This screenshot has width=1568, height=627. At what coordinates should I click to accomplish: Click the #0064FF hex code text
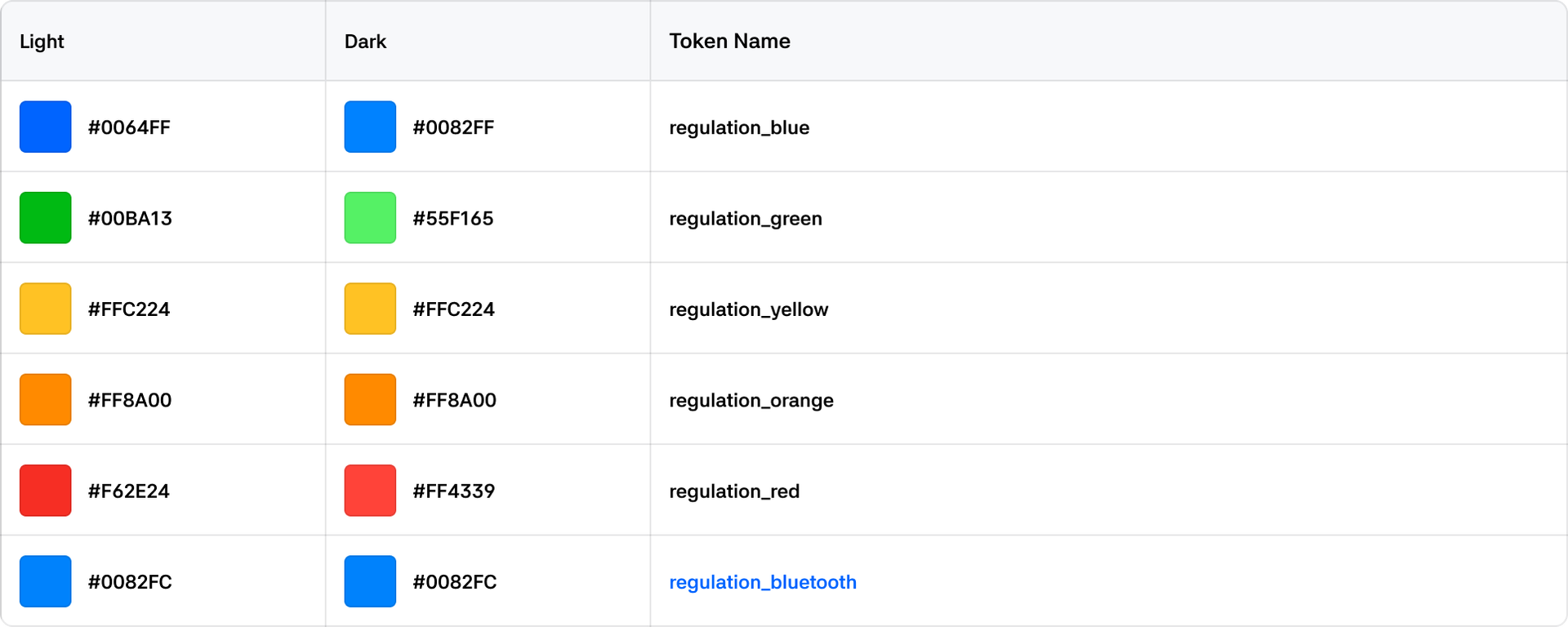pos(129,127)
